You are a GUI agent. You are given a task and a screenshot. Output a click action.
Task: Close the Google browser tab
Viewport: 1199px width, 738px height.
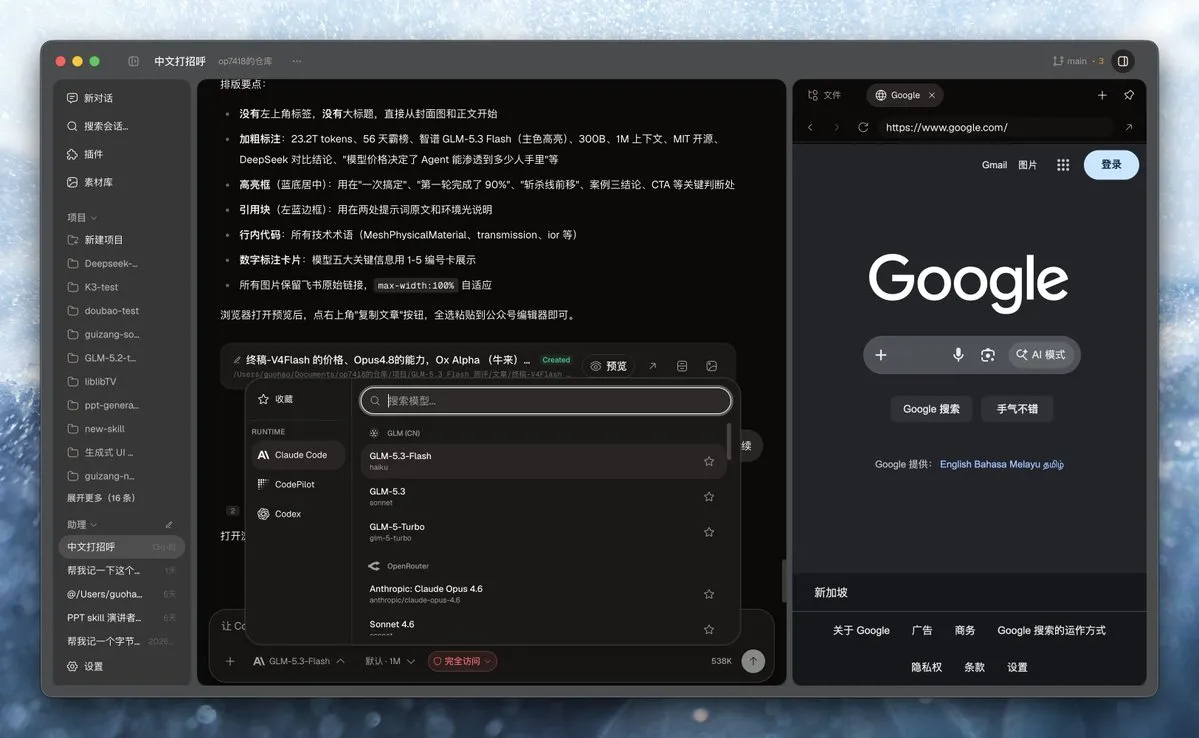point(931,96)
